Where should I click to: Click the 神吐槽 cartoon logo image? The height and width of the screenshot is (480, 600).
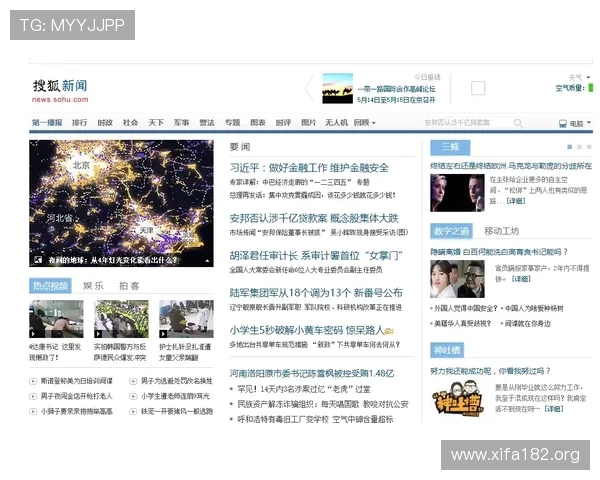coord(458,398)
